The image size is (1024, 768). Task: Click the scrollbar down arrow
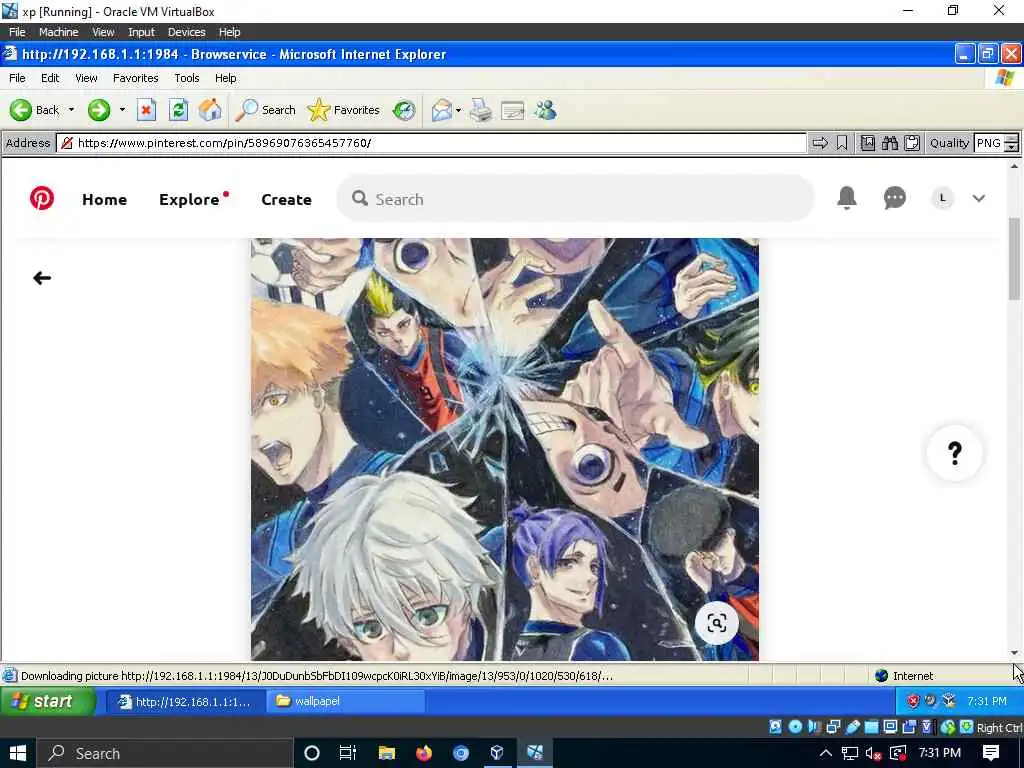(x=1014, y=652)
